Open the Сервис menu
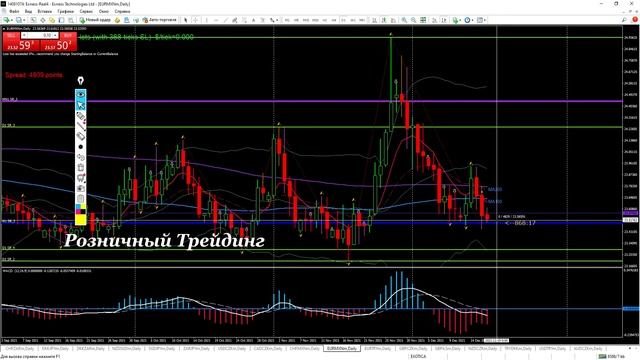Viewport: 640px width, 360px height. tap(86, 11)
